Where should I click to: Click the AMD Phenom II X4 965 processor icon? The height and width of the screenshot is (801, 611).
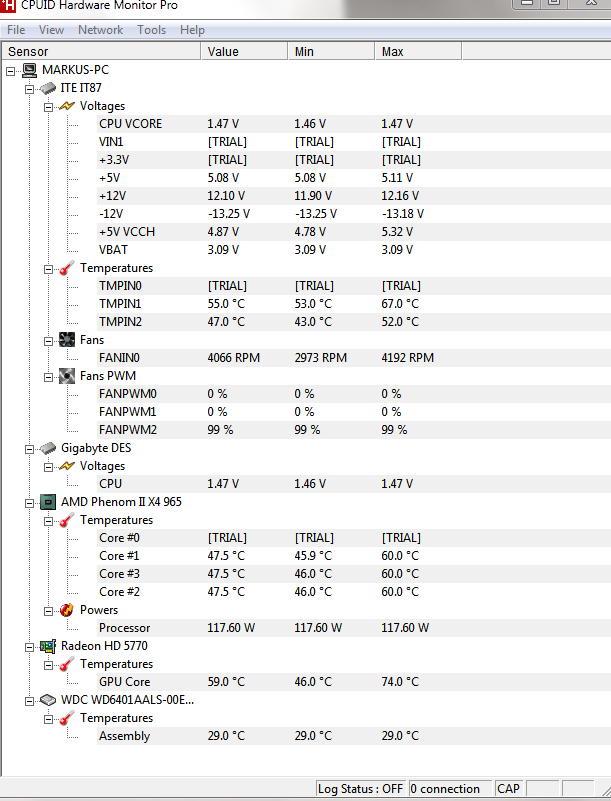coord(48,502)
